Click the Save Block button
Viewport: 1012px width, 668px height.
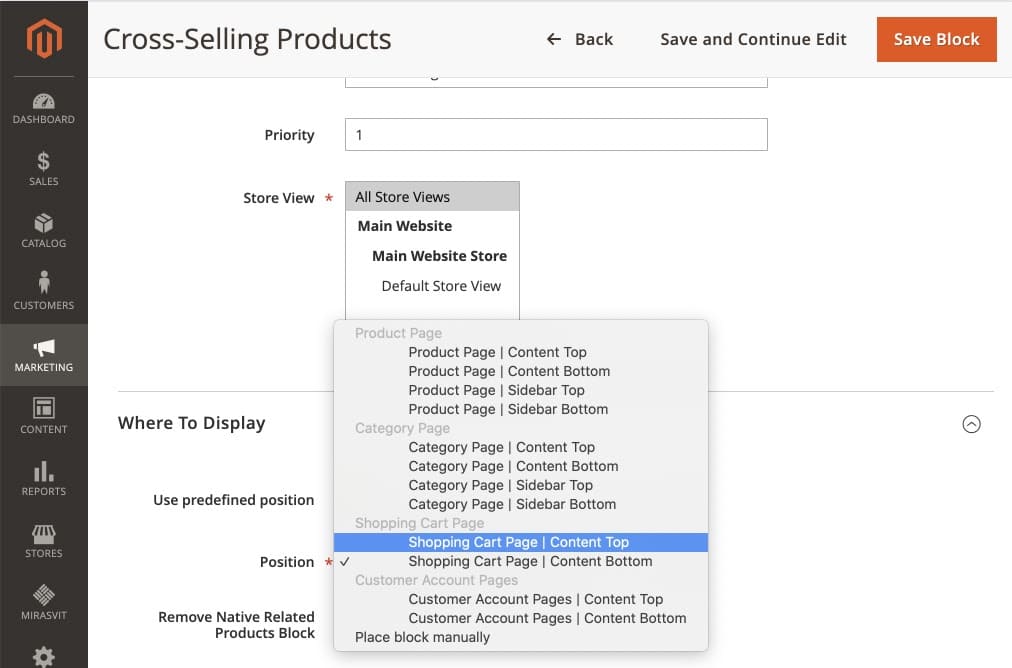point(936,39)
